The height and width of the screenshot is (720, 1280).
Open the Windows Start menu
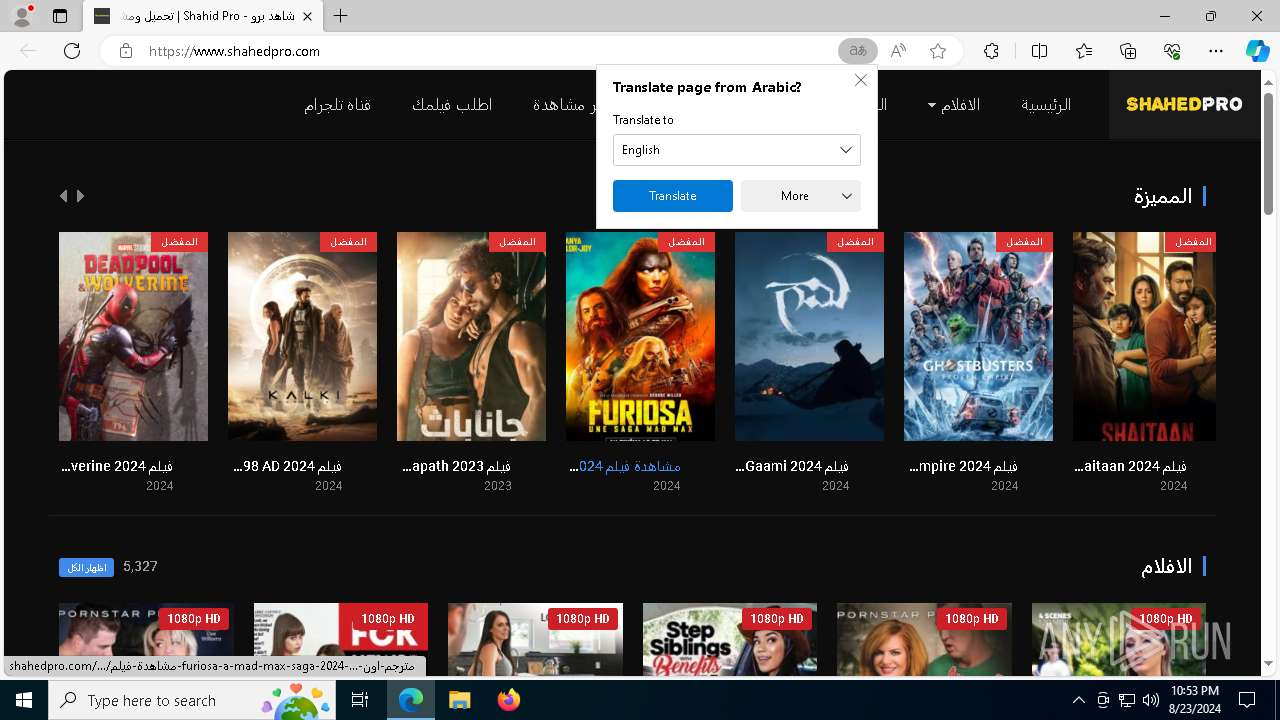click(x=24, y=700)
